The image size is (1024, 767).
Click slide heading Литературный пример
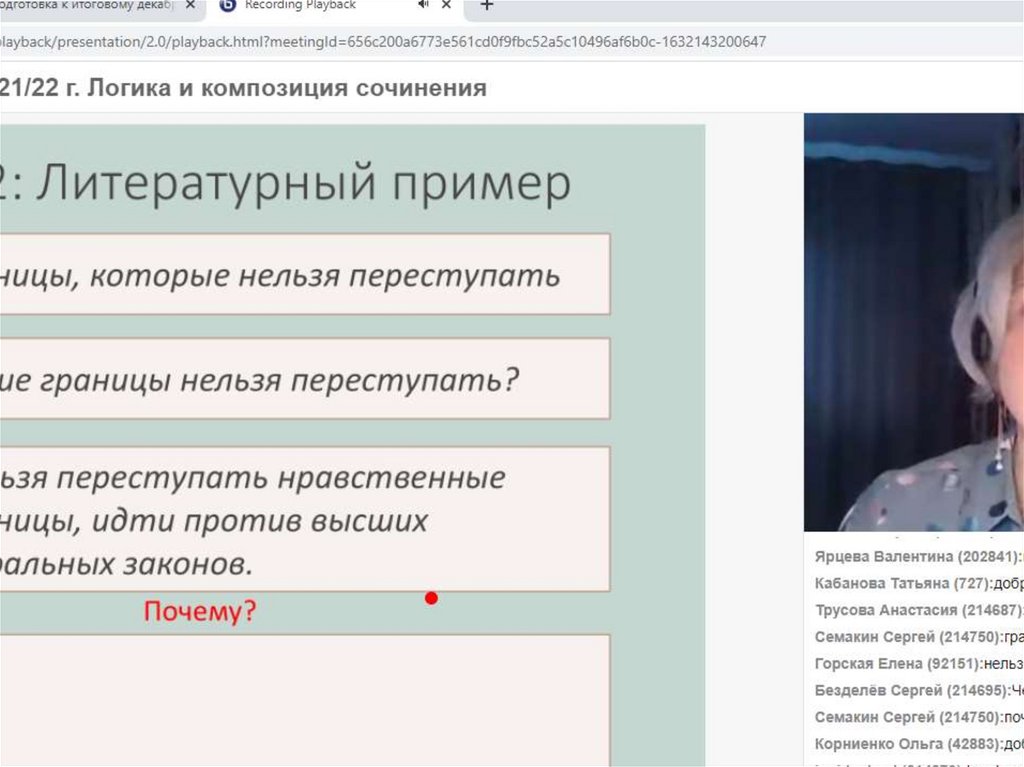[x=304, y=184]
